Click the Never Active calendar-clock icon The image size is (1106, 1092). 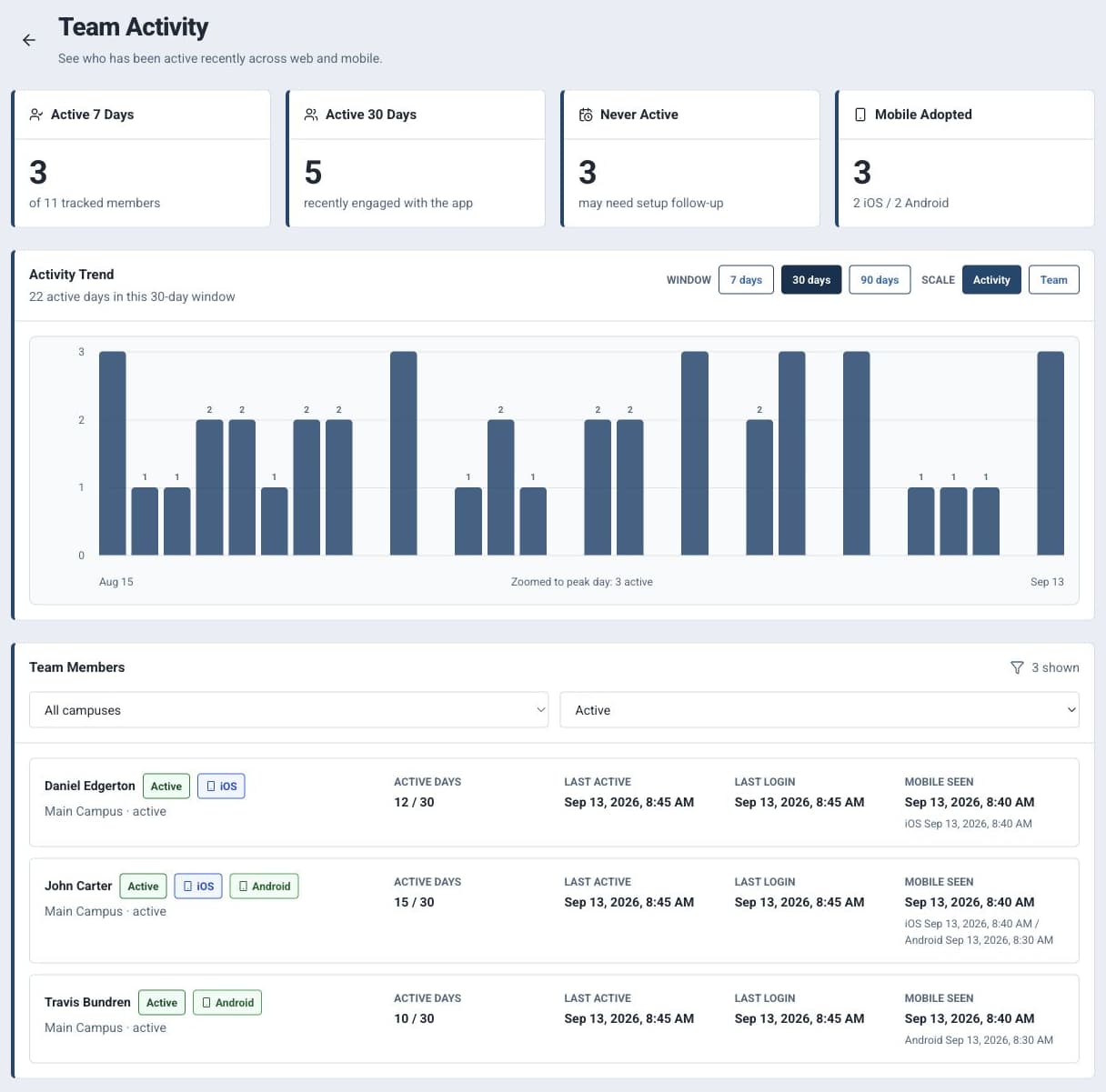point(586,115)
